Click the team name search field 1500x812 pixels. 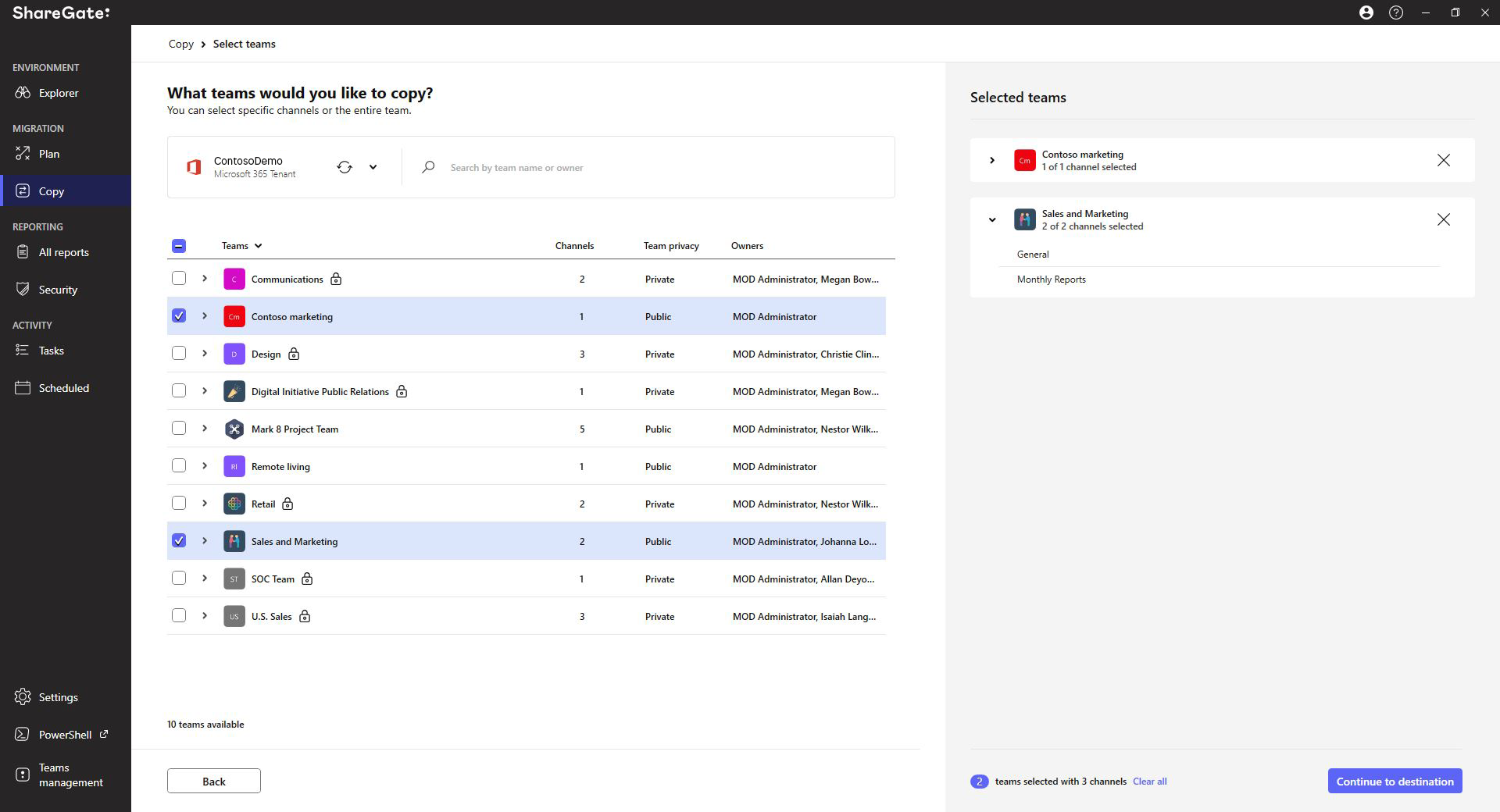click(x=656, y=167)
